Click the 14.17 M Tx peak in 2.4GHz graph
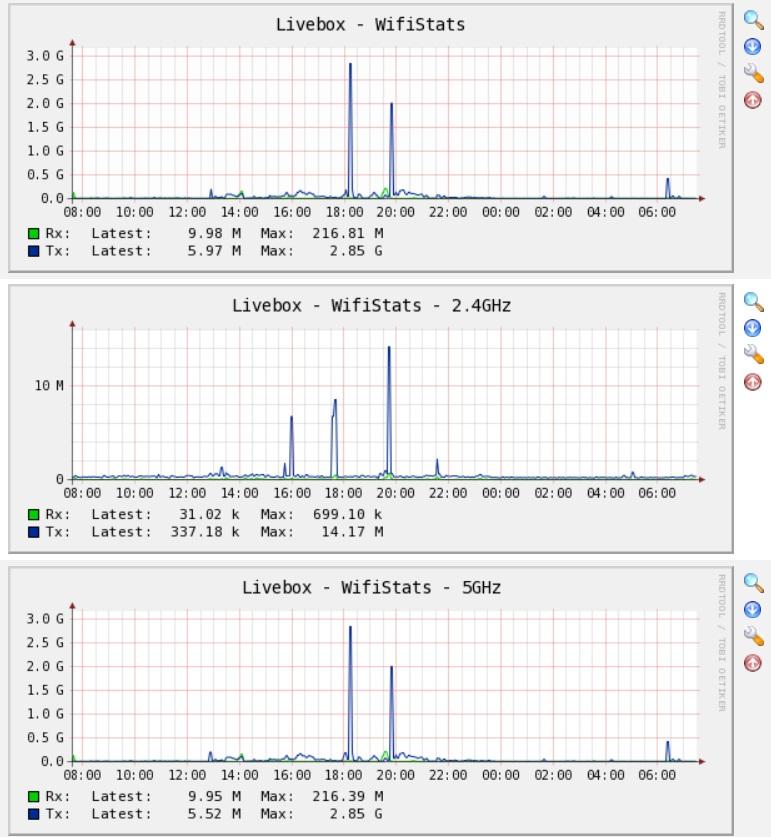 [389, 348]
